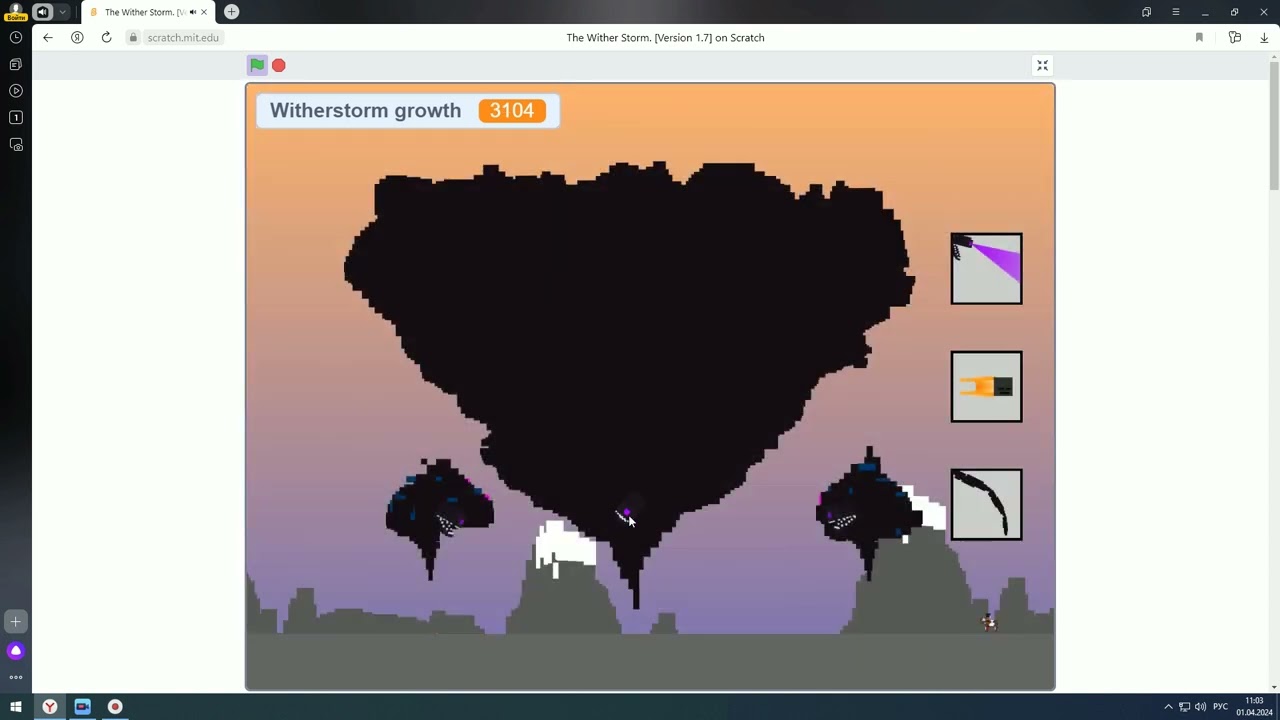Close The Wither Storm tab
The image size is (1280, 720).
tap(204, 12)
